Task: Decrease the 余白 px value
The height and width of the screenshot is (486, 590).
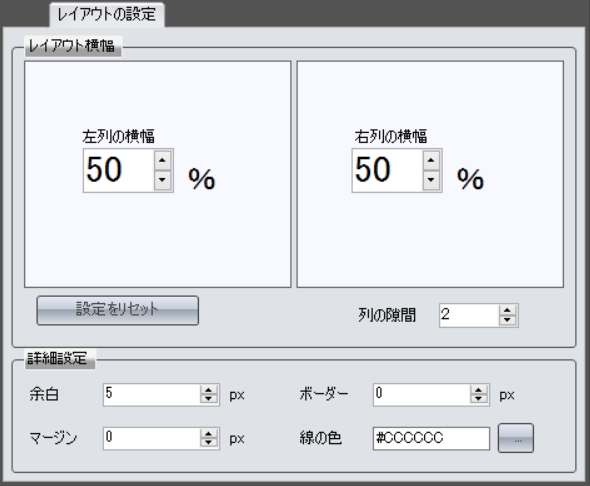Action: (208, 399)
